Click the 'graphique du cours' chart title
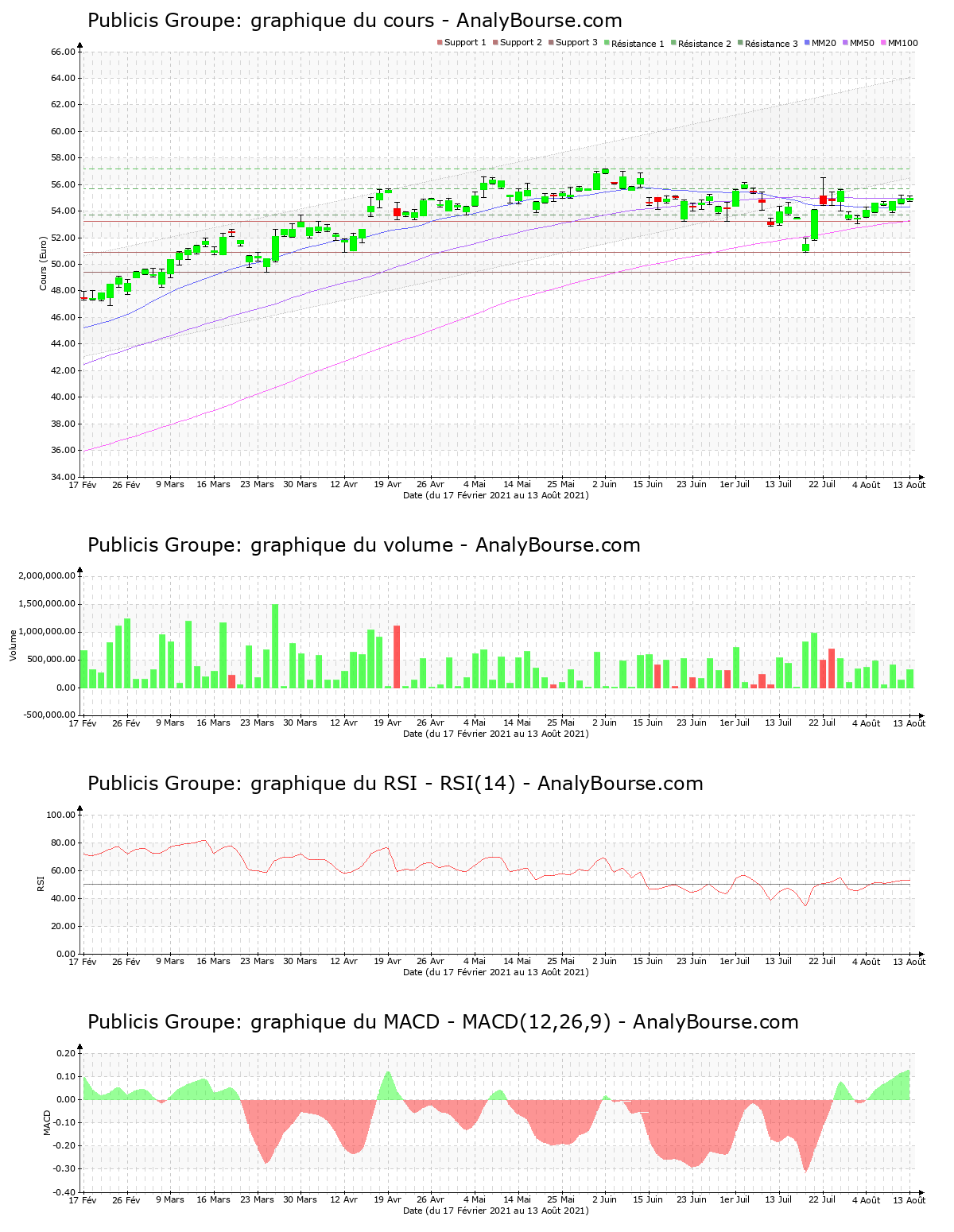 355,21
